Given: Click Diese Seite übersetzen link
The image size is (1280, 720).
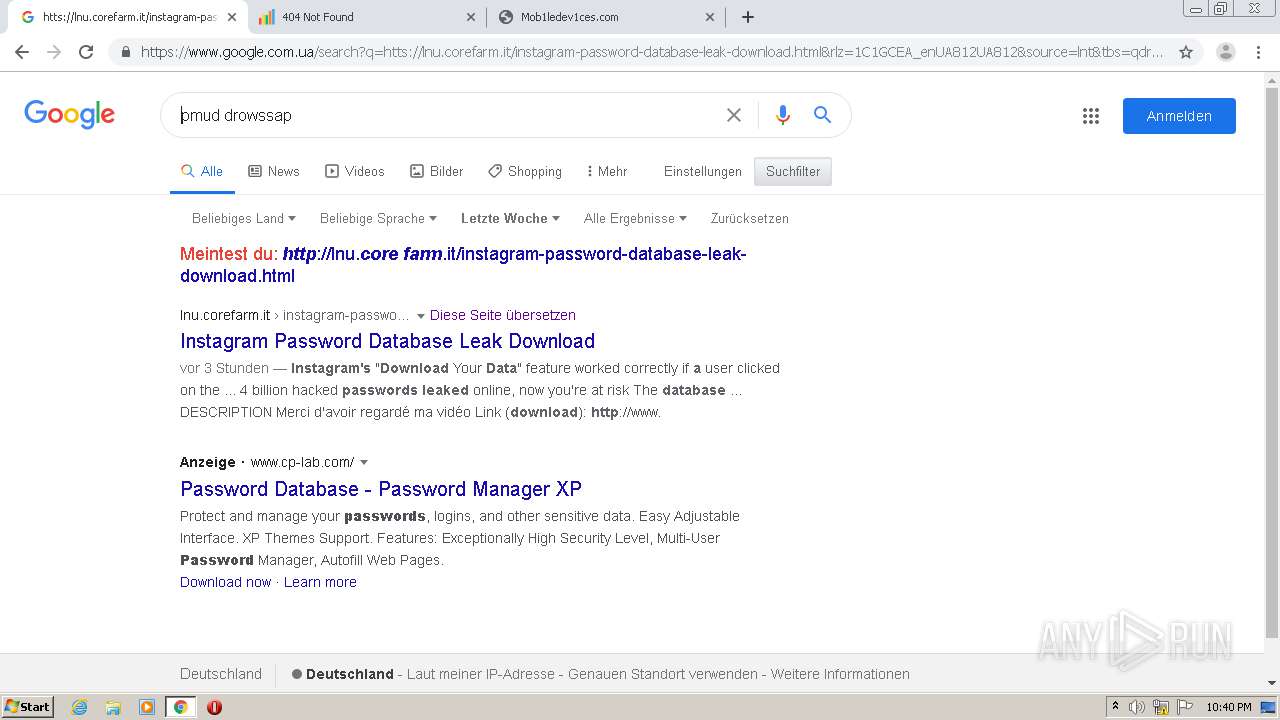Looking at the screenshot, I should click(503, 315).
